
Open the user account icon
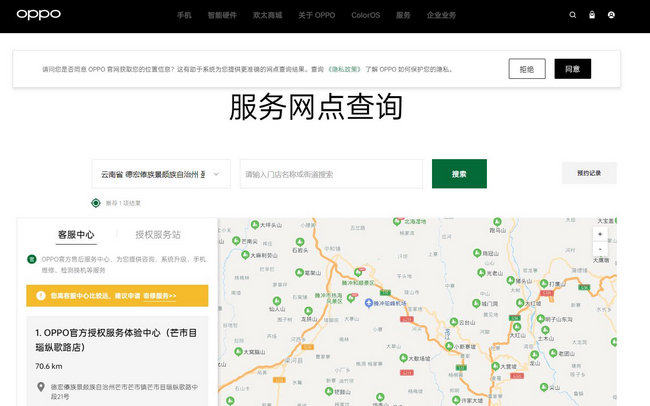point(611,15)
